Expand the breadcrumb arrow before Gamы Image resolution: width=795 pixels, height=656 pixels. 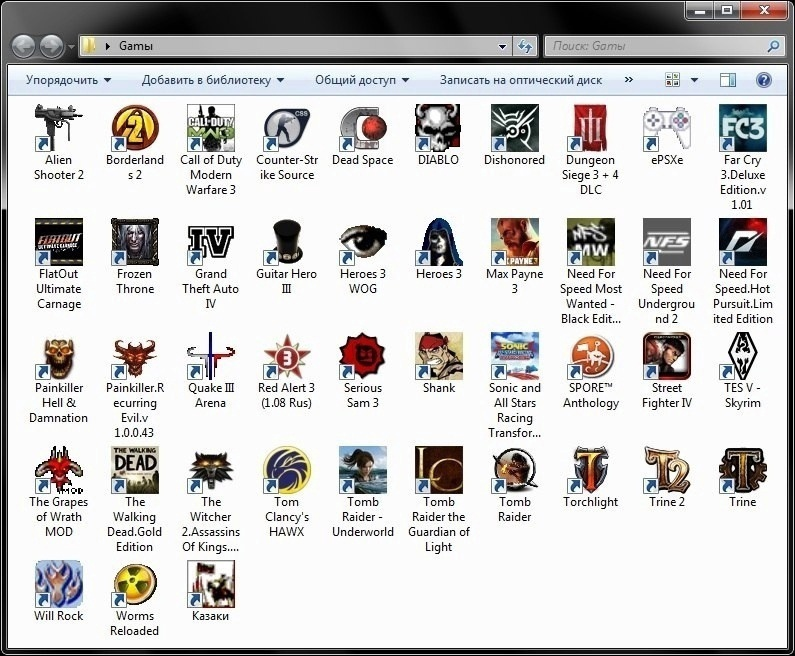[x=107, y=46]
